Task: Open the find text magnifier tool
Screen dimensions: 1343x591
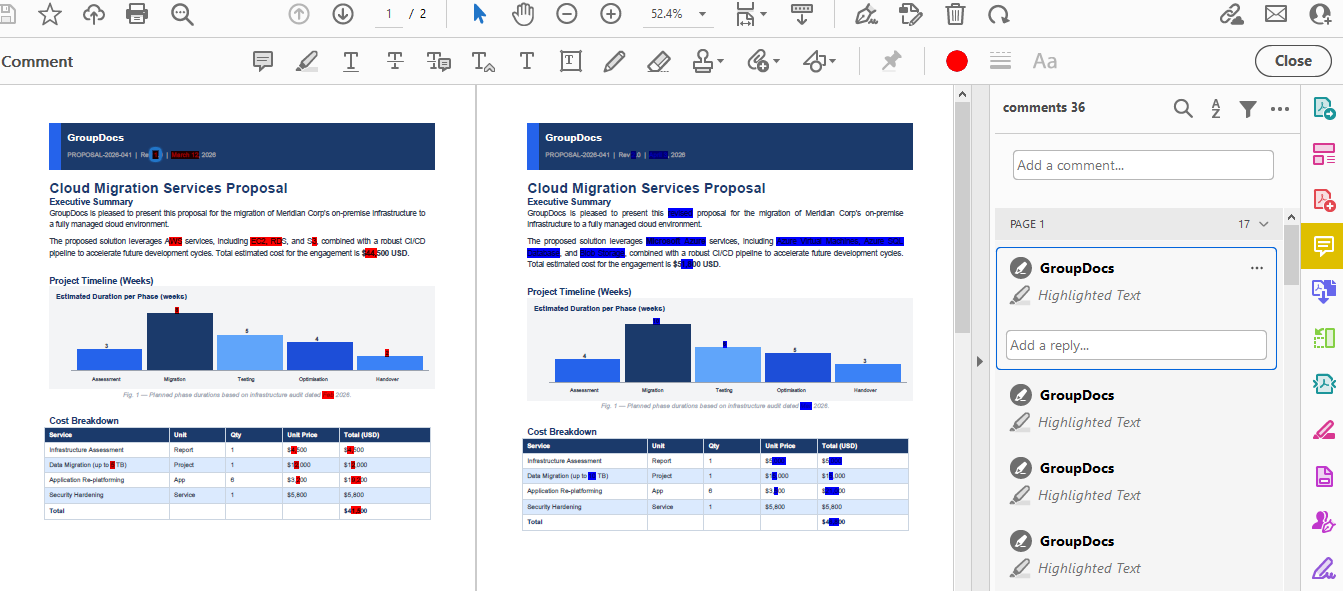Action: (x=182, y=14)
